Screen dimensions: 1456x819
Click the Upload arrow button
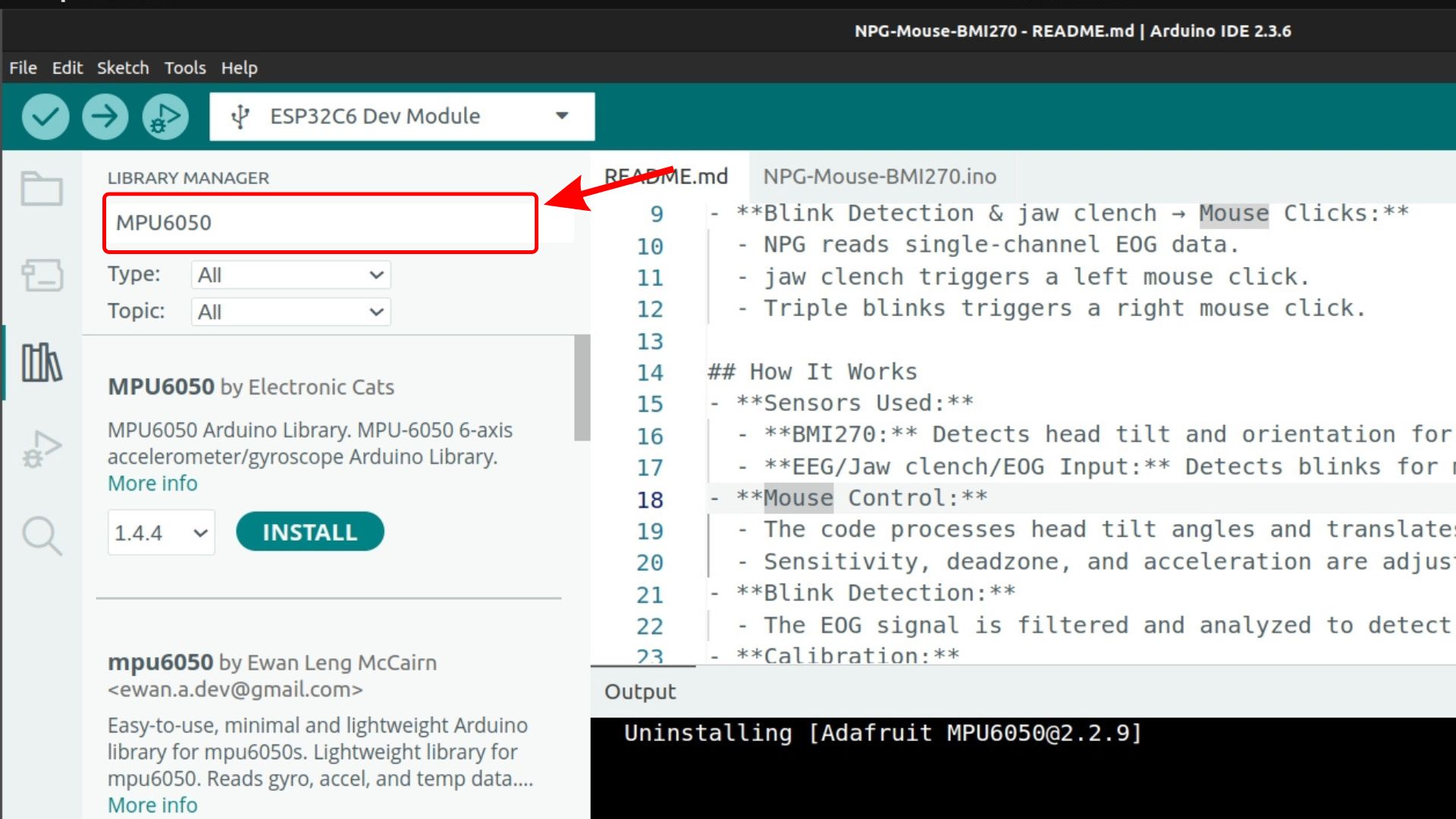[x=105, y=117]
